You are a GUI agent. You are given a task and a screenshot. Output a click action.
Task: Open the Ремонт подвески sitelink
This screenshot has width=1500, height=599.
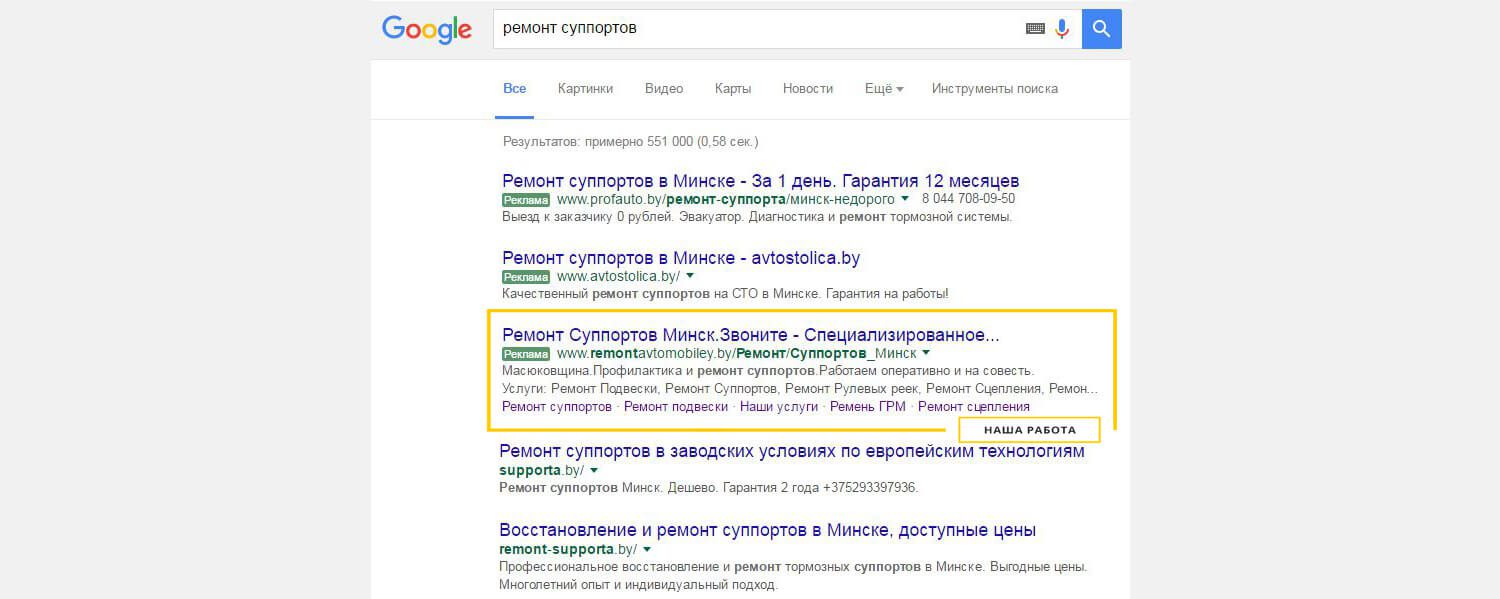click(x=675, y=407)
